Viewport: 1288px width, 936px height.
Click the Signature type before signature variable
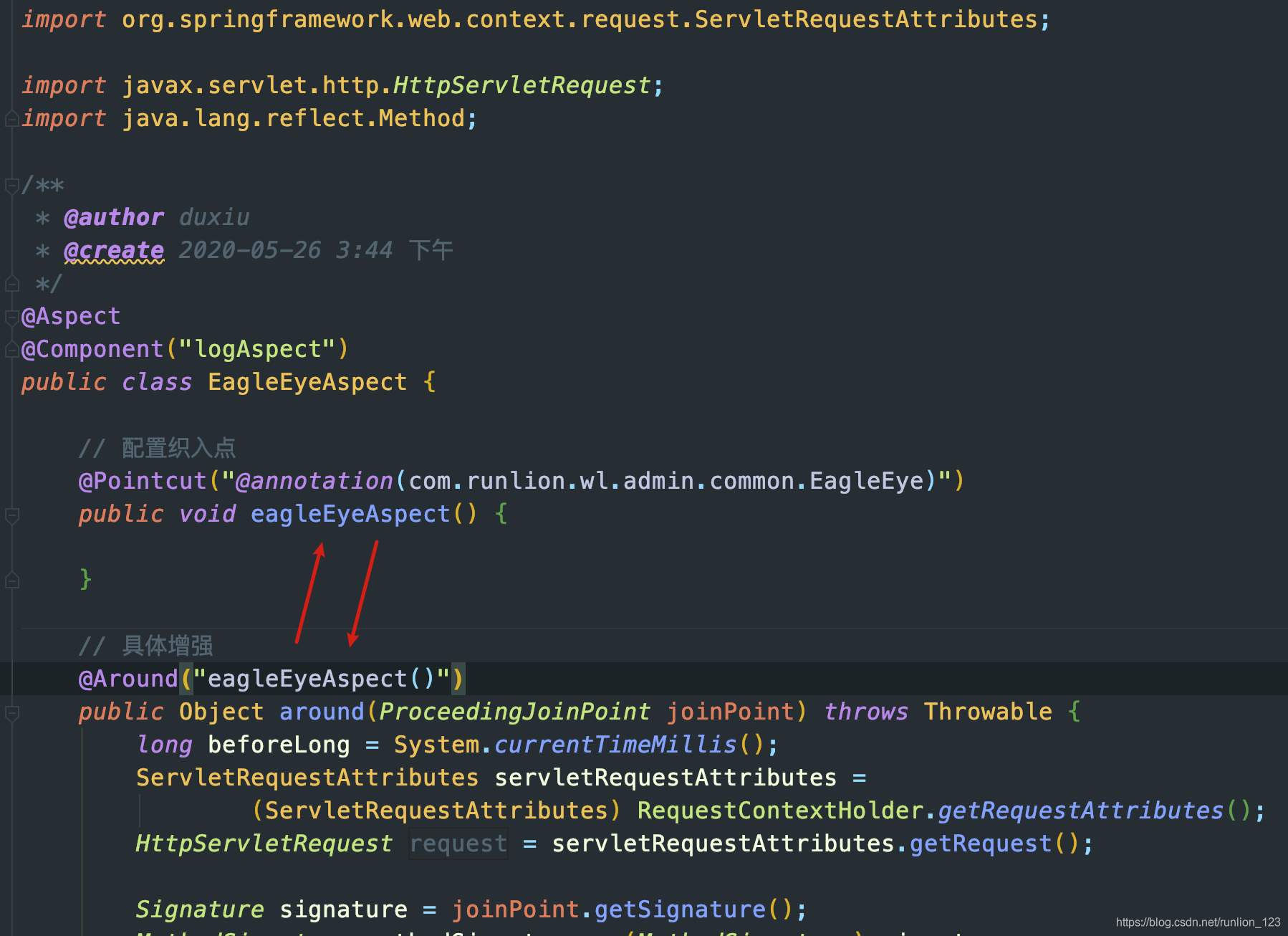[x=200, y=909]
